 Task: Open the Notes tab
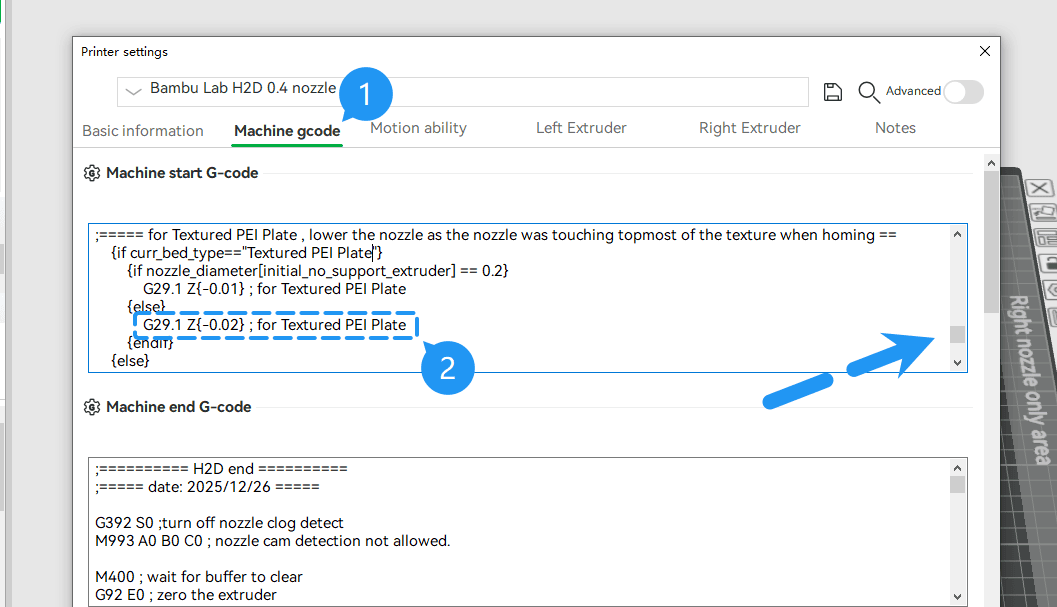tap(895, 128)
